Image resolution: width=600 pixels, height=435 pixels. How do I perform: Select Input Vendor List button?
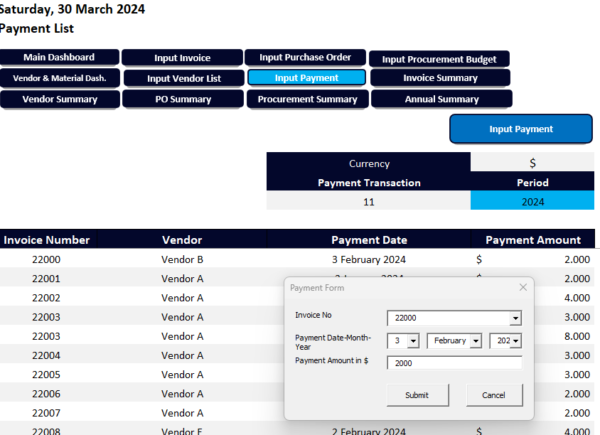(182, 78)
